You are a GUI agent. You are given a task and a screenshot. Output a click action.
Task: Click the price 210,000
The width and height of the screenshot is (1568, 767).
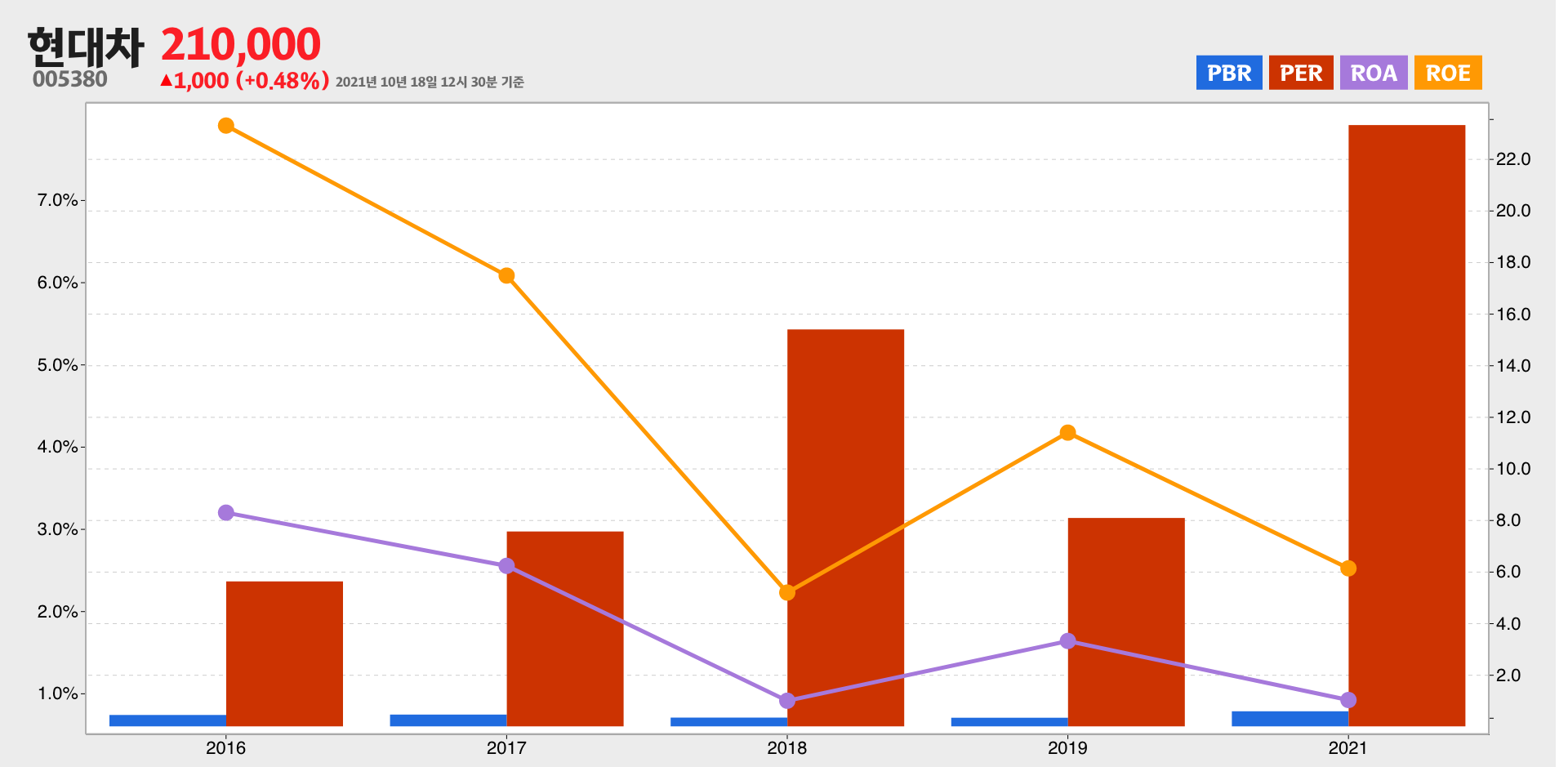[241, 44]
